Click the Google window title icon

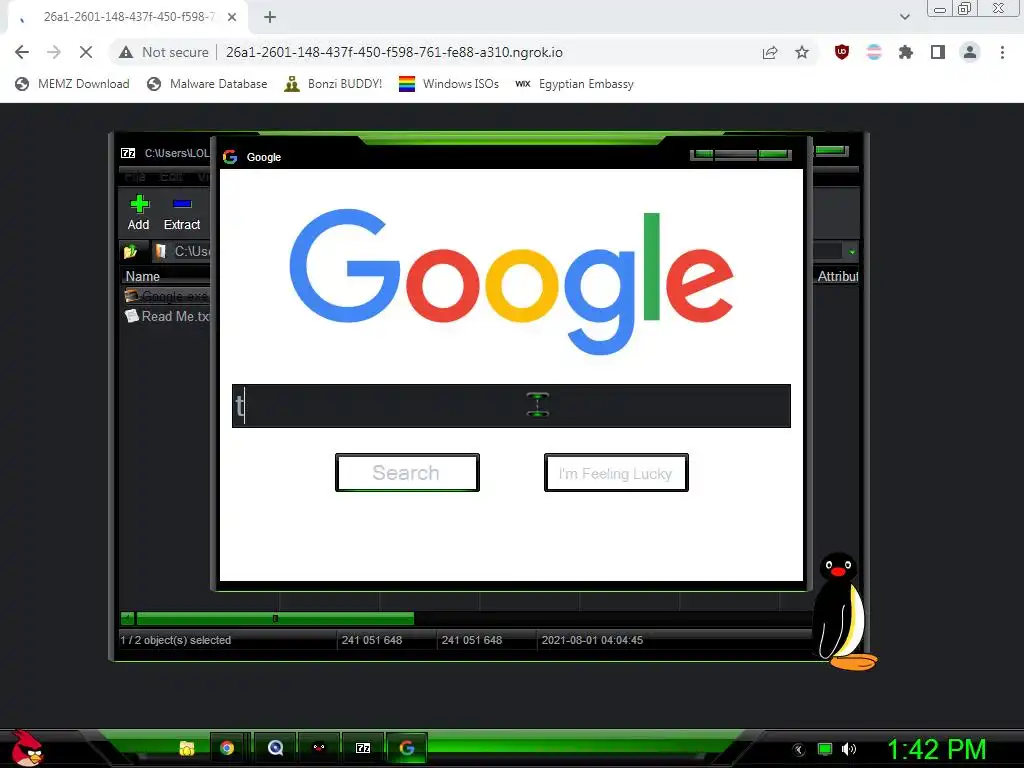click(x=230, y=157)
